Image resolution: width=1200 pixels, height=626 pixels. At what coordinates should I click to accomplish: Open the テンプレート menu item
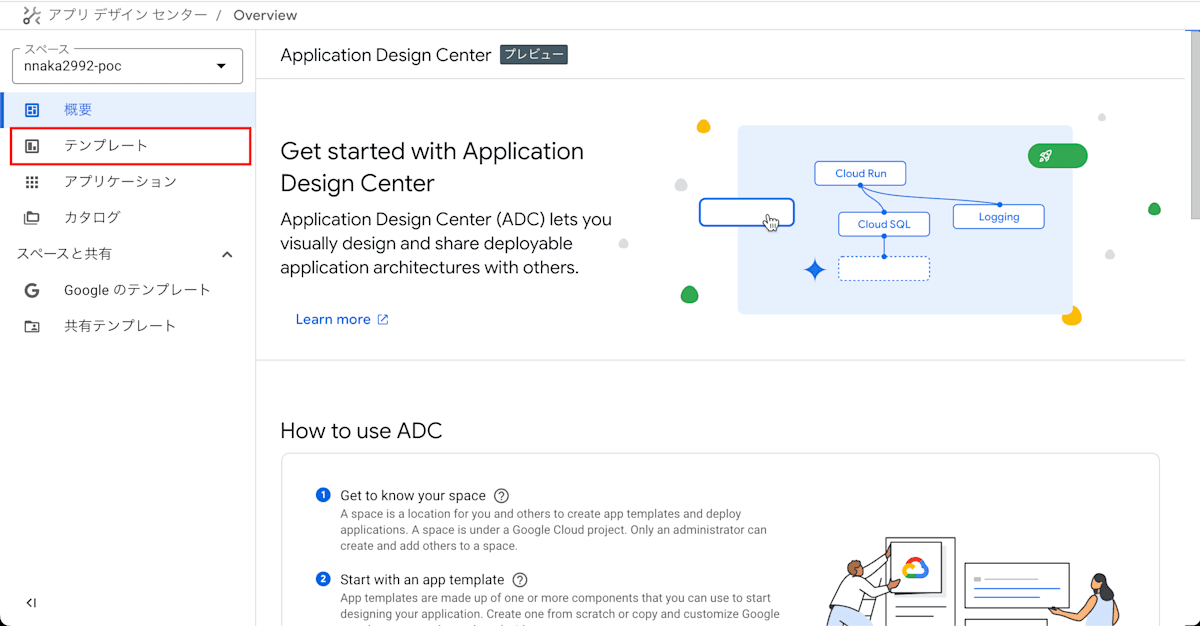click(130, 146)
